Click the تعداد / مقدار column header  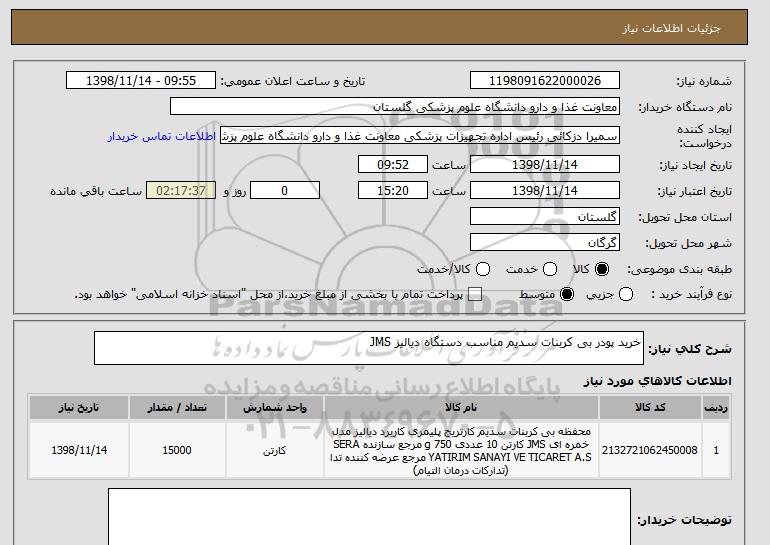pos(177,408)
